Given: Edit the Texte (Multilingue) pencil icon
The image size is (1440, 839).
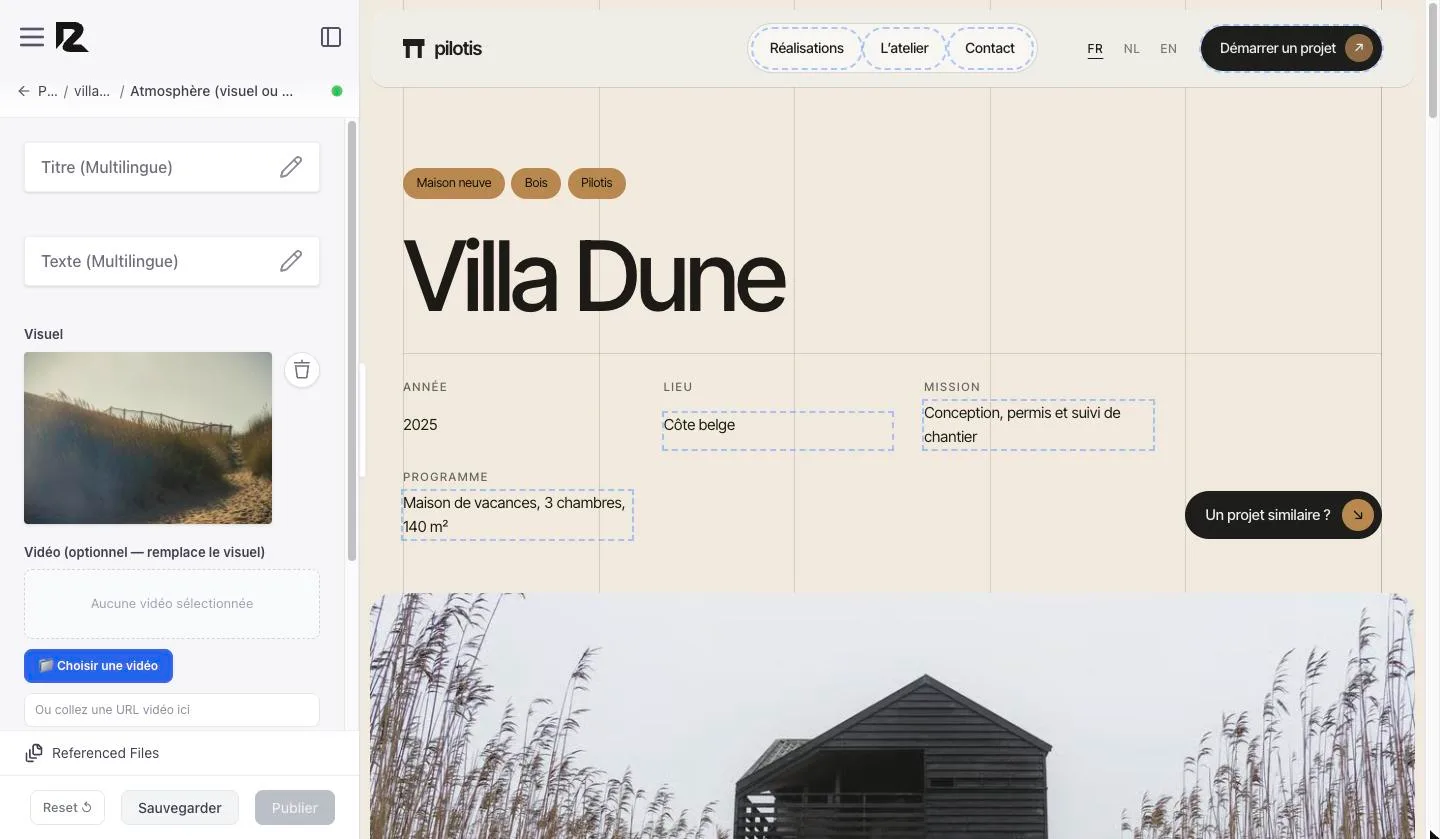Looking at the screenshot, I should [x=291, y=261].
